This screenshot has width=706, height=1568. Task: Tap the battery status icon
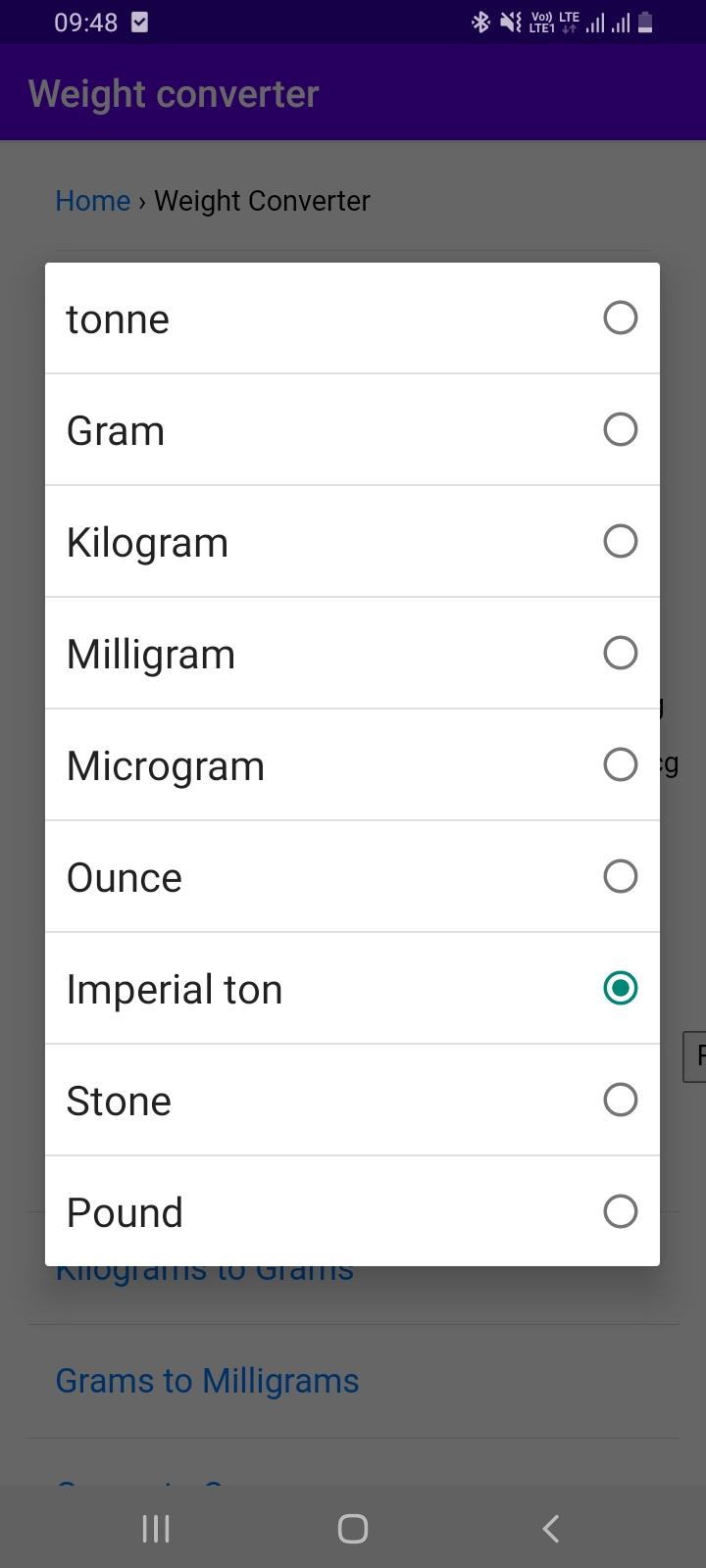[x=645, y=22]
